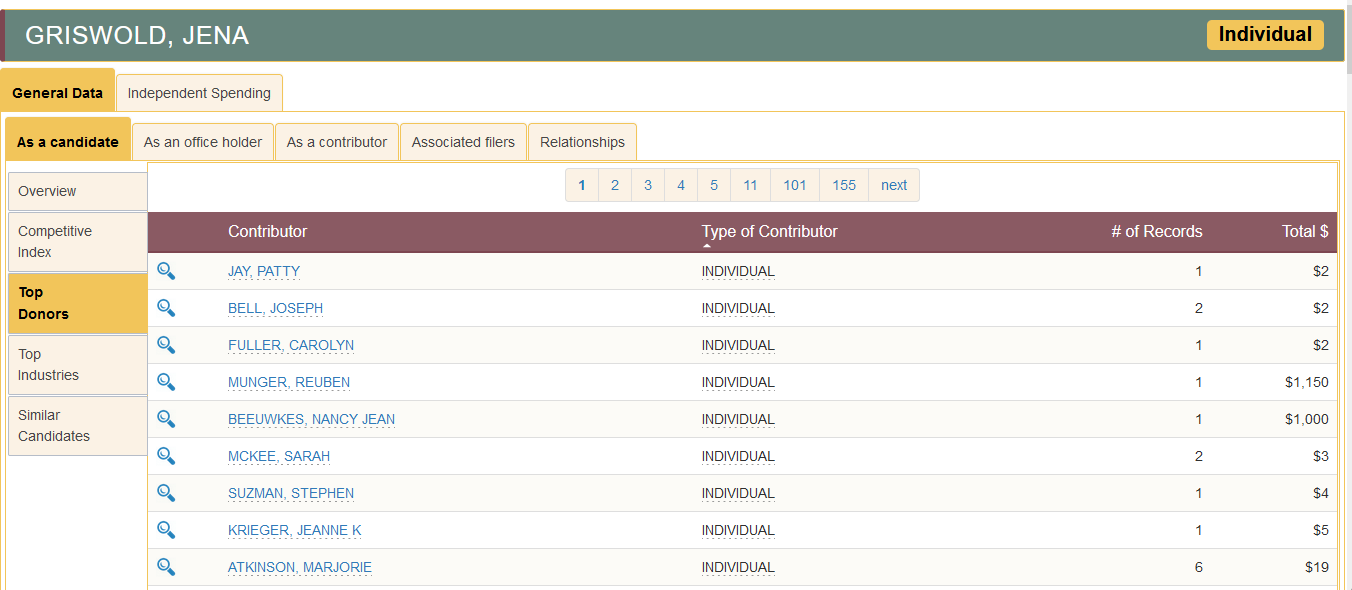Jump to page 101 in pagination
Screen dimensions: 1352x590
point(795,185)
